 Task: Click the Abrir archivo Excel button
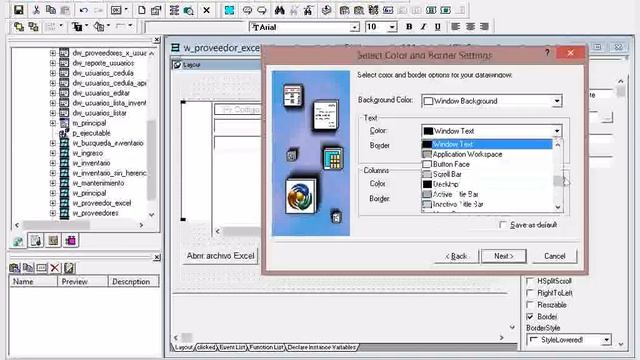click(x=220, y=256)
